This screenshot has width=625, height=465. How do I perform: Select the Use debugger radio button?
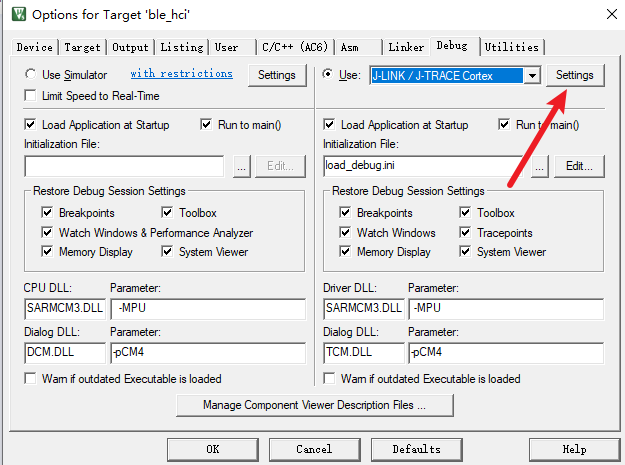point(329,75)
